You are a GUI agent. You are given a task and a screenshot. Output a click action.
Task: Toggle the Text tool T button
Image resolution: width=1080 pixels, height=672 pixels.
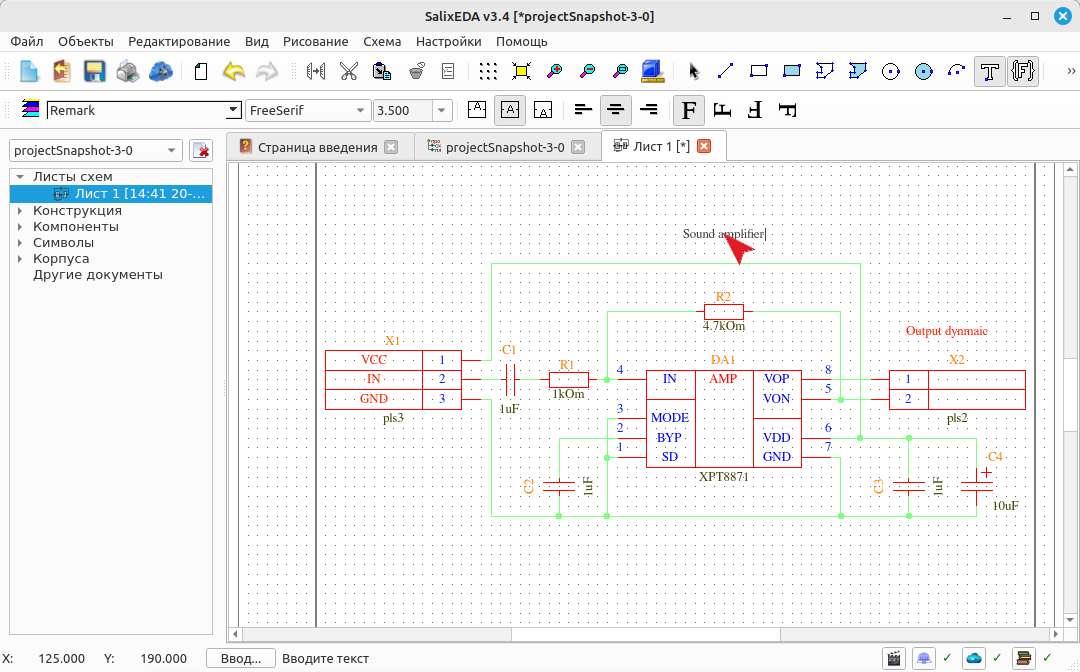coord(990,71)
